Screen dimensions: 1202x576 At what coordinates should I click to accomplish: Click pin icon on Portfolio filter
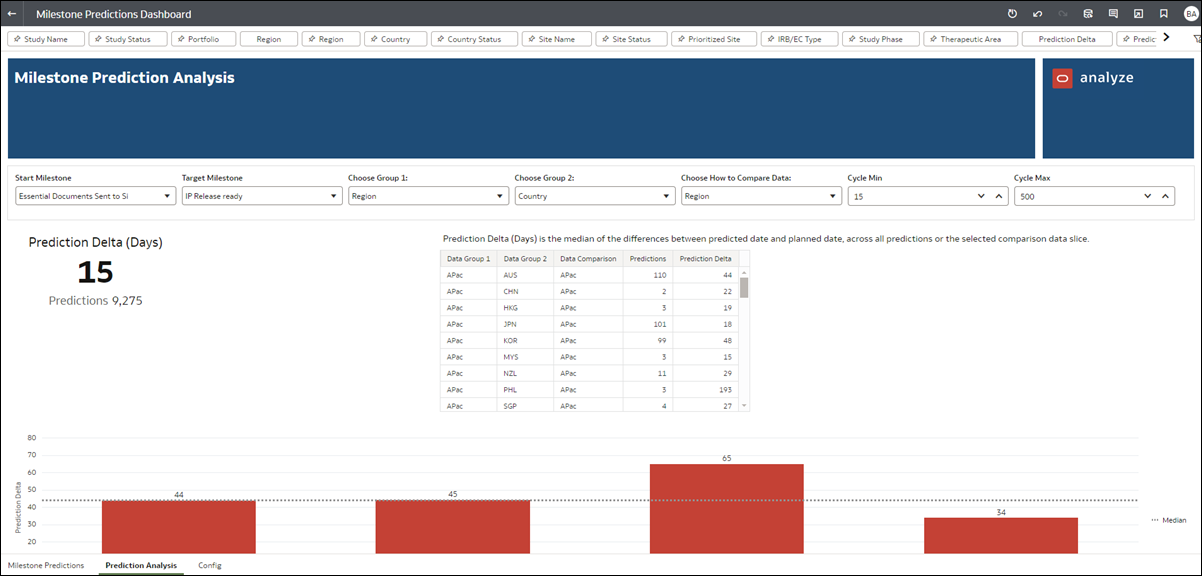[x=181, y=39]
